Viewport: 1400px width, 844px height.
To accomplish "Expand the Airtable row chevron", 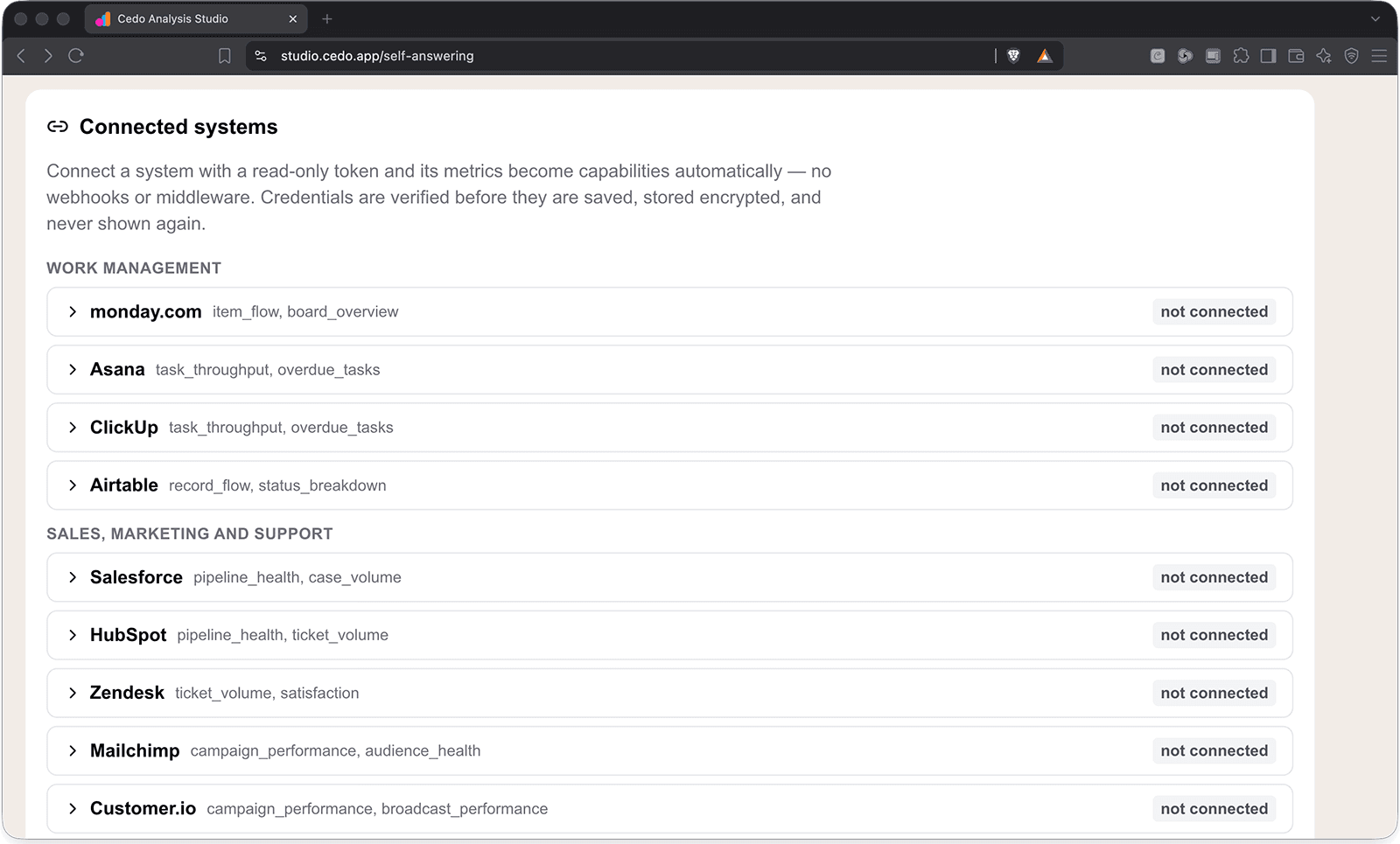I will pyautogui.click(x=73, y=485).
